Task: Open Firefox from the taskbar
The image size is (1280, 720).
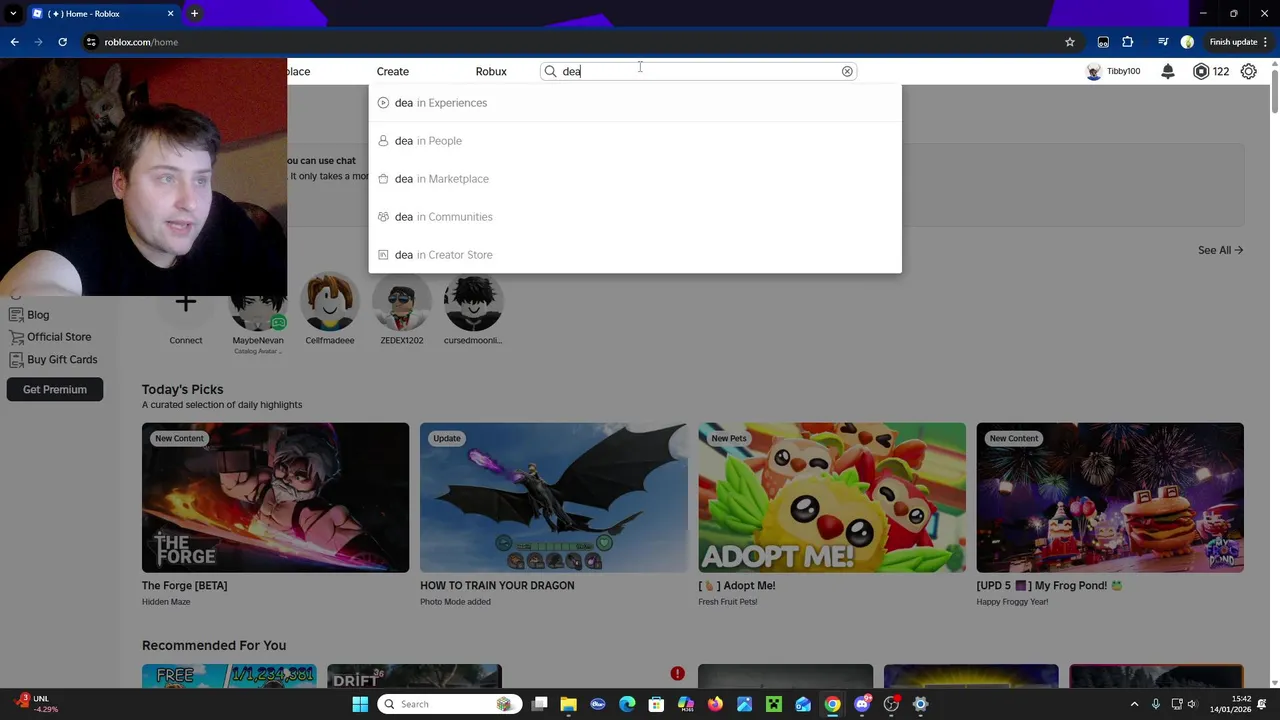Action: [x=715, y=704]
